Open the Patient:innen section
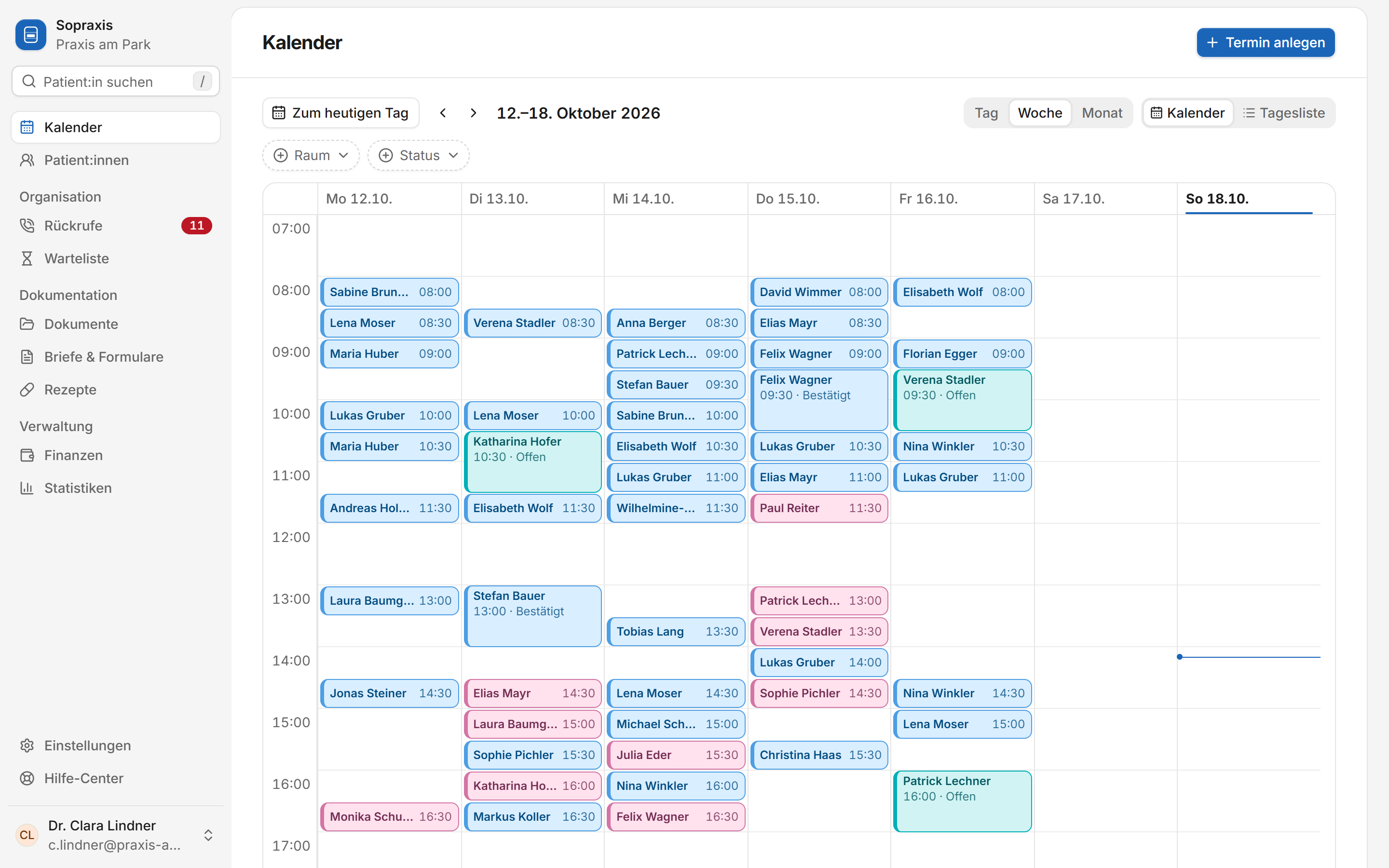 coord(115,160)
